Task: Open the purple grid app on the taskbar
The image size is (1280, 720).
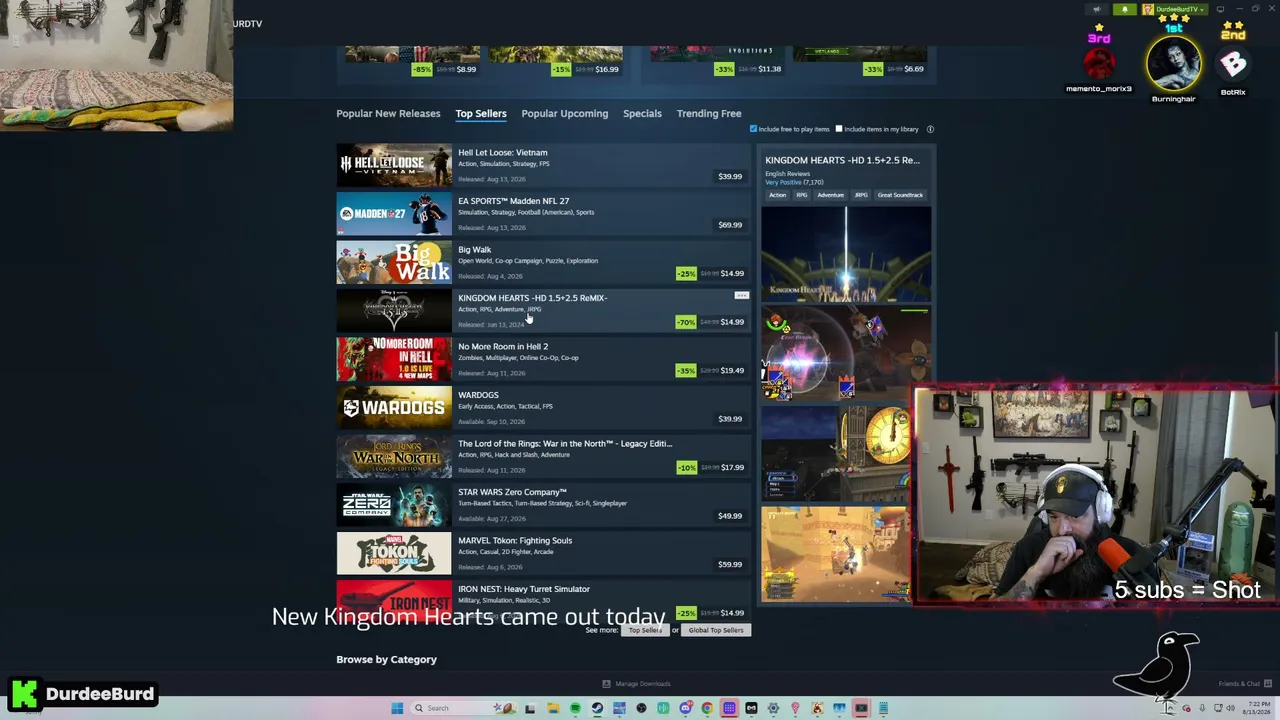Action: click(x=729, y=708)
